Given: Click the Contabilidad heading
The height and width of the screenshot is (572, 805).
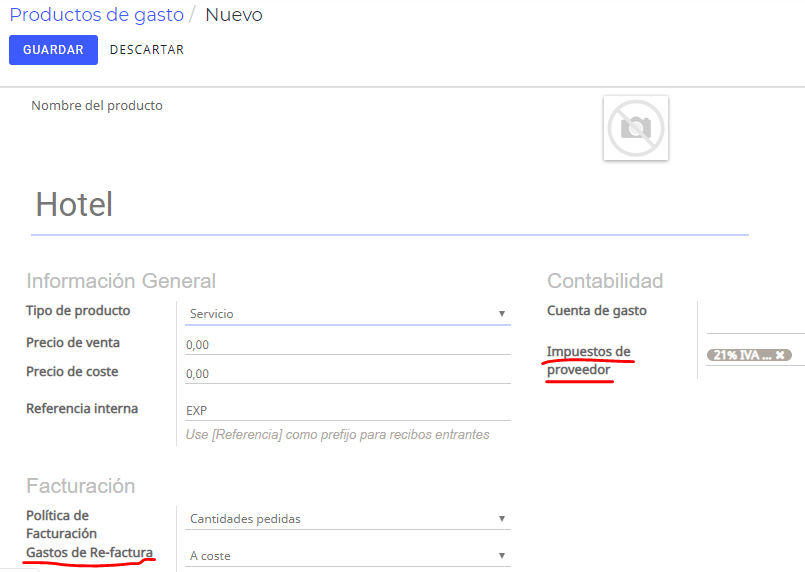Looking at the screenshot, I should 605,281.
